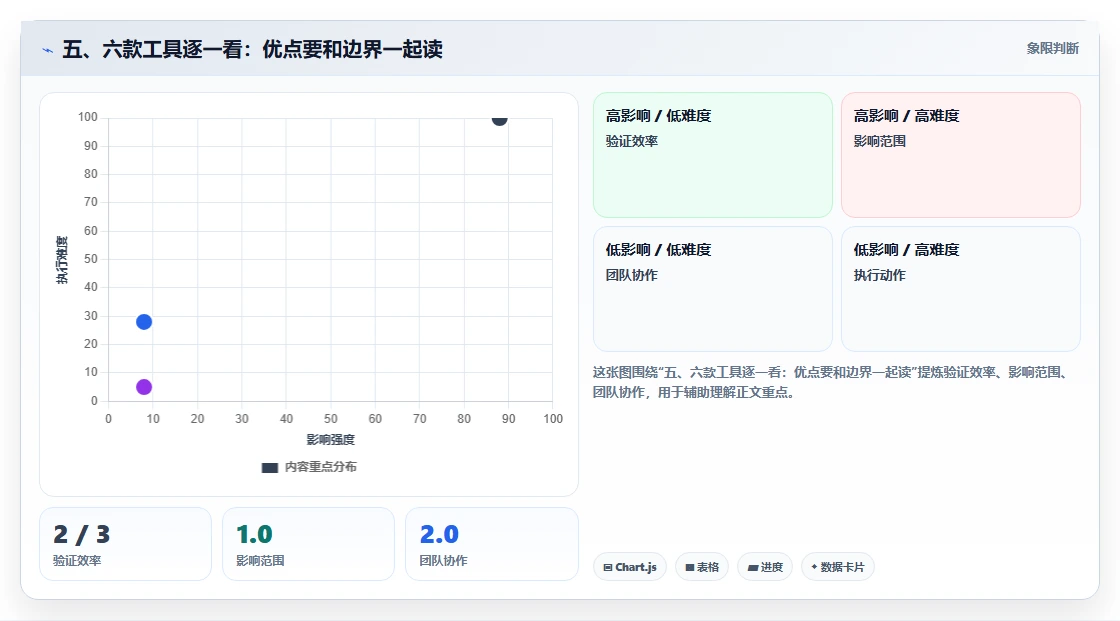Click the 影响范围 text in red card

coord(879,141)
